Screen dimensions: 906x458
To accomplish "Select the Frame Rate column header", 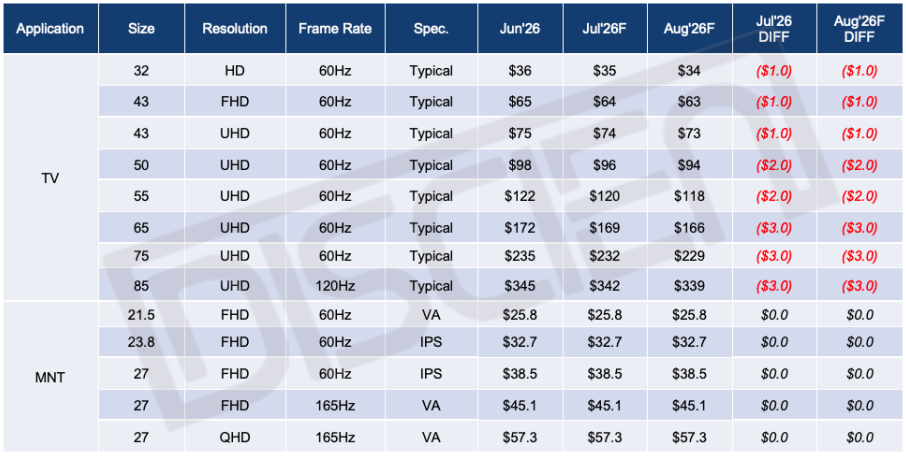I will [x=335, y=29].
